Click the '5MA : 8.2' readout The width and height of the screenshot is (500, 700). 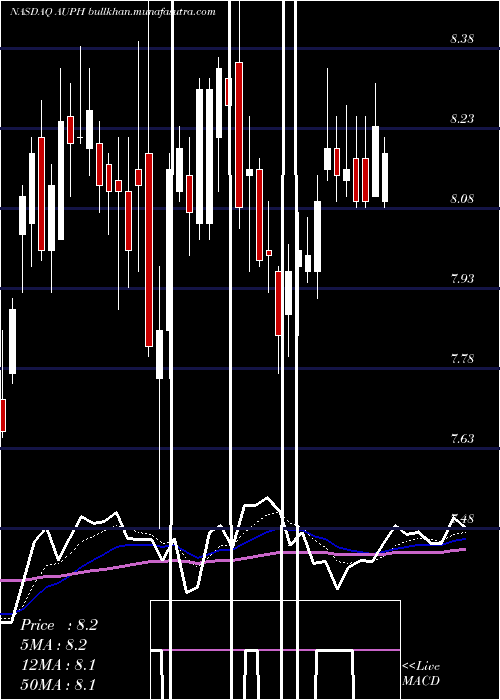pos(54,645)
